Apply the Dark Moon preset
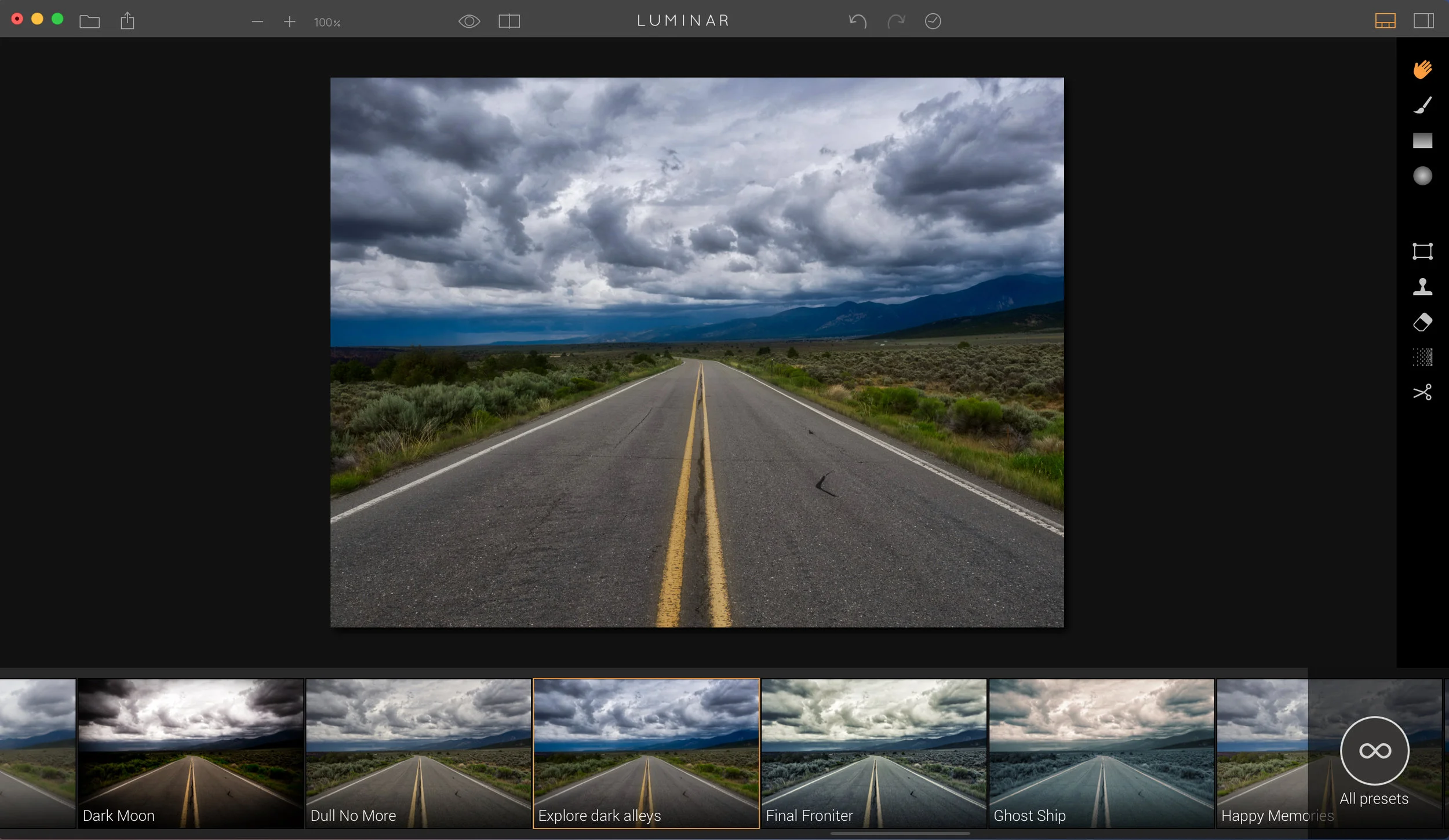 pos(191,753)
